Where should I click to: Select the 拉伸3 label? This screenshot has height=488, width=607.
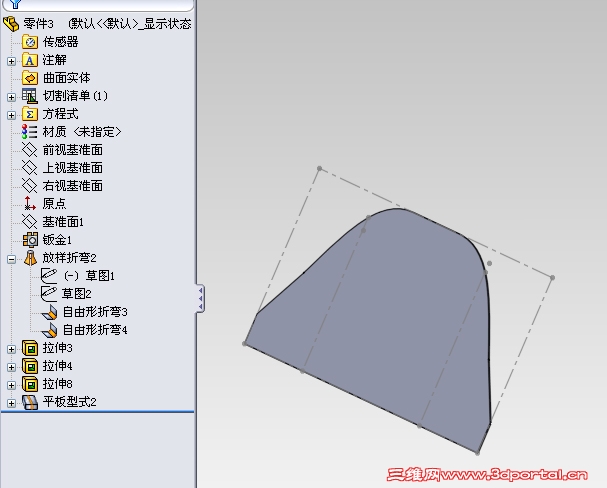coord(58,348)
